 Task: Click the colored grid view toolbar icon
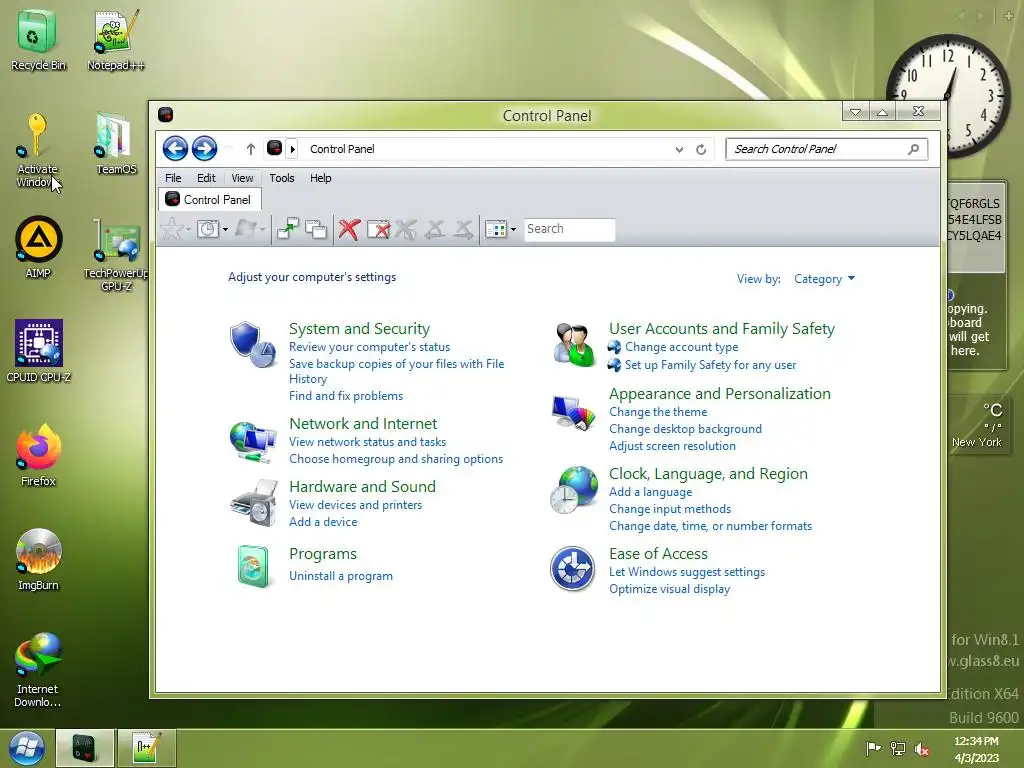point(496,229)
